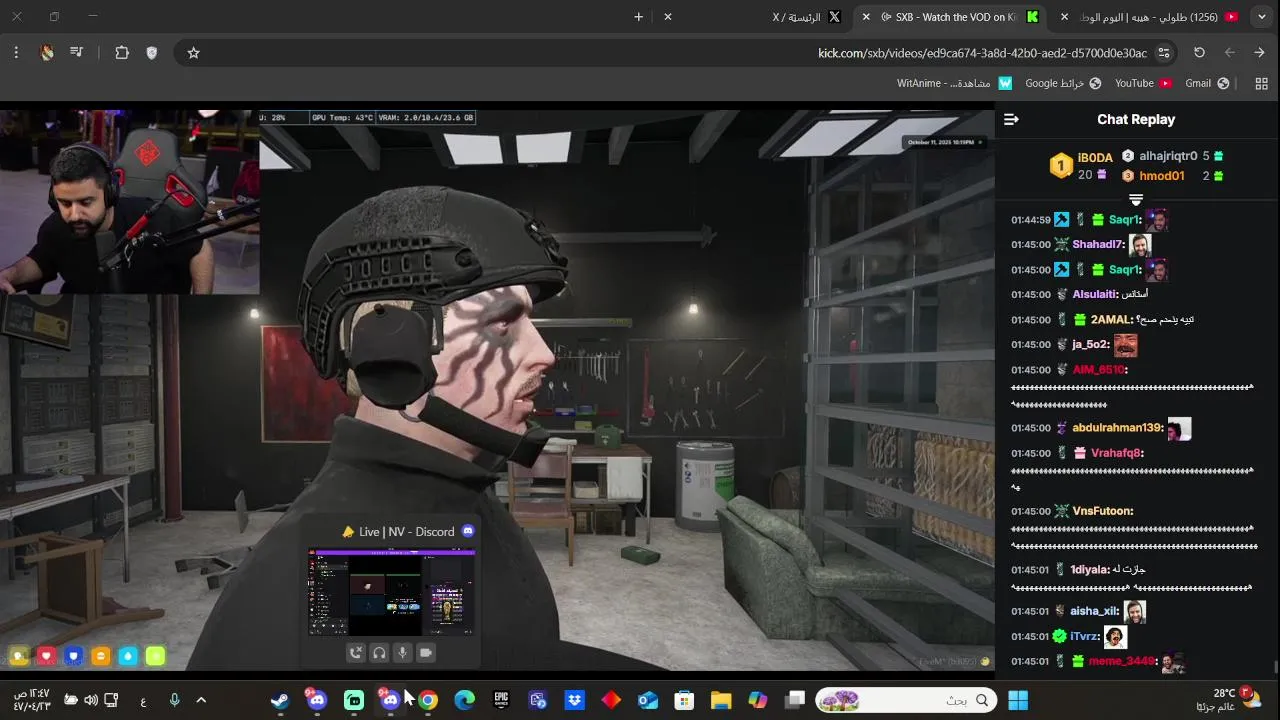
Task: Open alhajriqtr0 gifter profile
Action: (x=1168, y=156)
